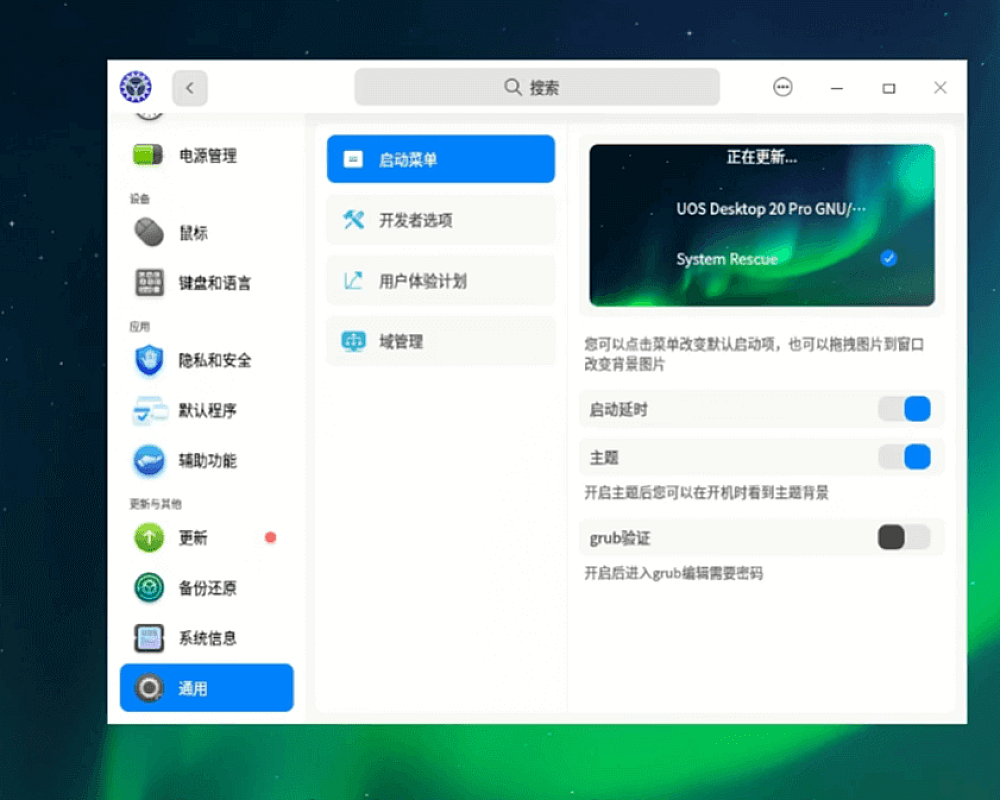Screen dimensions: 1000x800
Task: Select the 开发者选项 developer options tab
Action: point(440,220)
